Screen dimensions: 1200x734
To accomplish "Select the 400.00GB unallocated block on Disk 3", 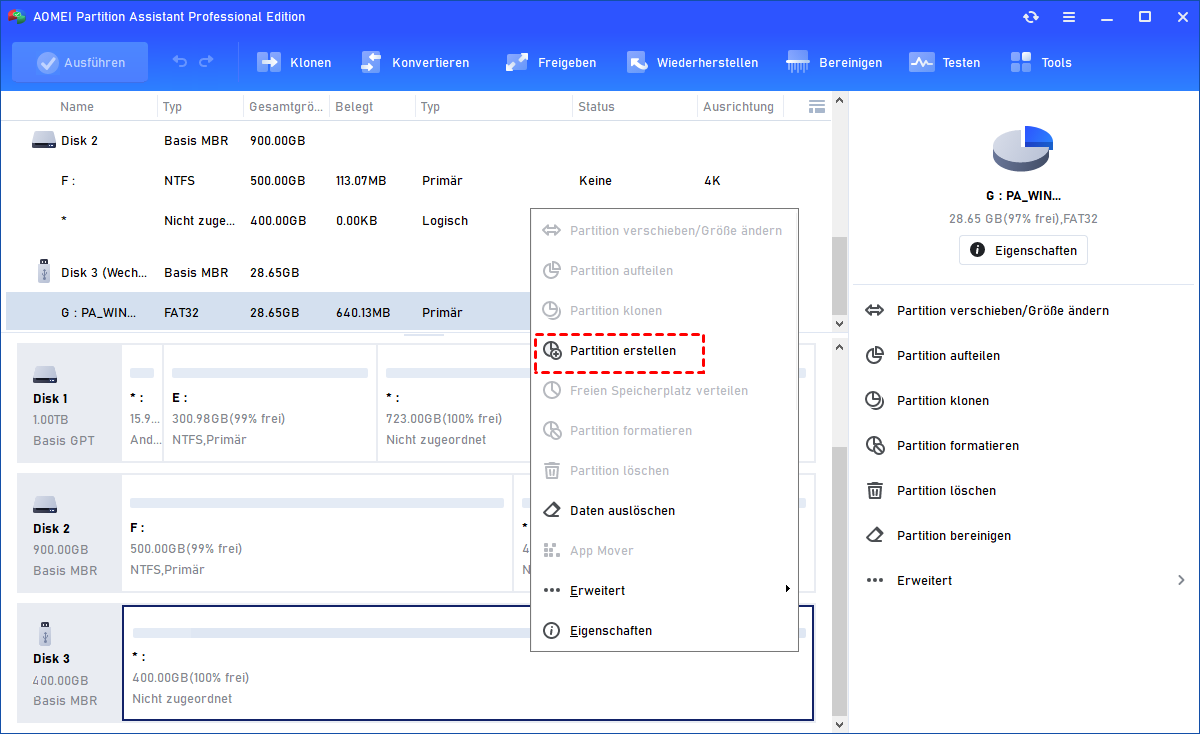I will pyautogui.click(x=468, y=662).
